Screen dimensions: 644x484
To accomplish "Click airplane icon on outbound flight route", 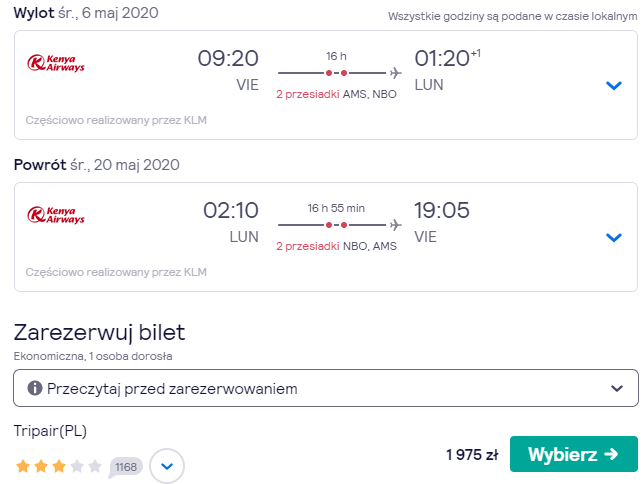I will point(396,73).
